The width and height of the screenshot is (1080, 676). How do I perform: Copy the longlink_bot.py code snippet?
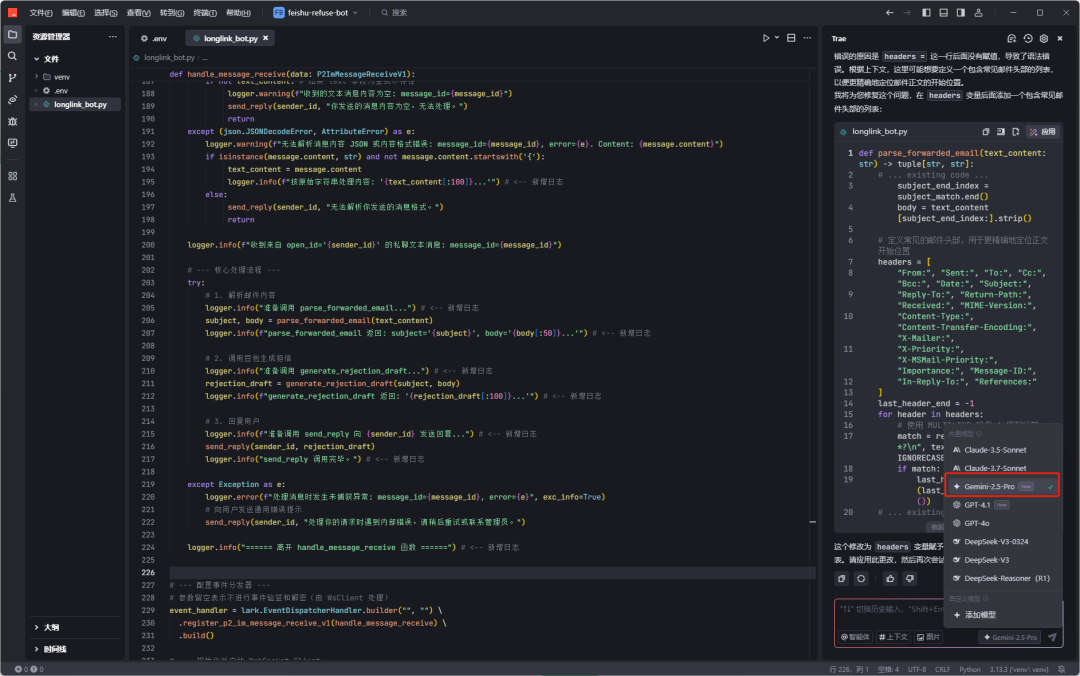(x=986, y=131)
